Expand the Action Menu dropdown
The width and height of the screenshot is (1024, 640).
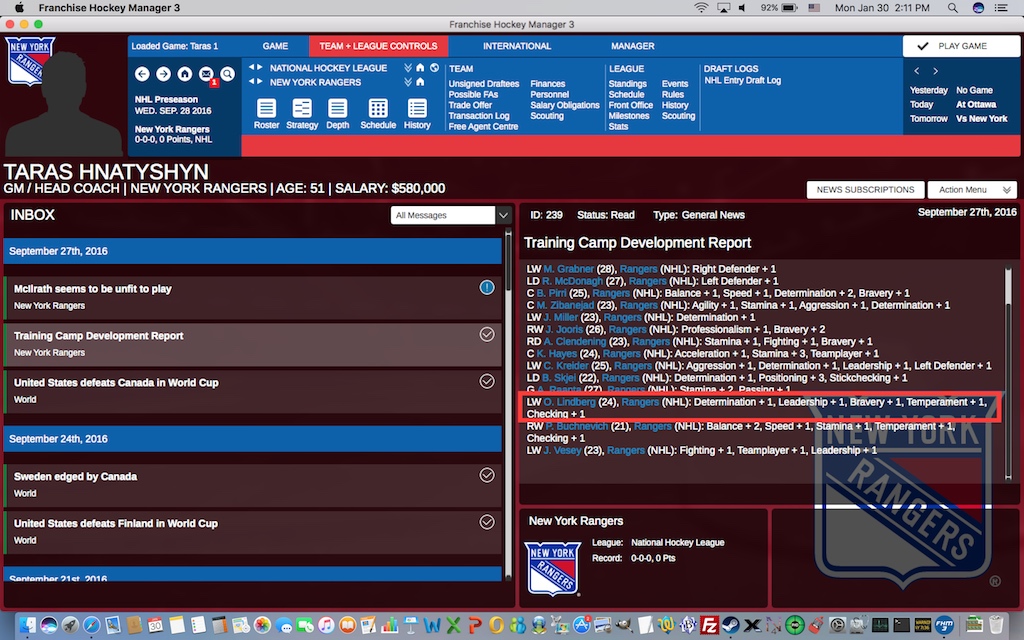pyautogui.click(x=972, y=189)
